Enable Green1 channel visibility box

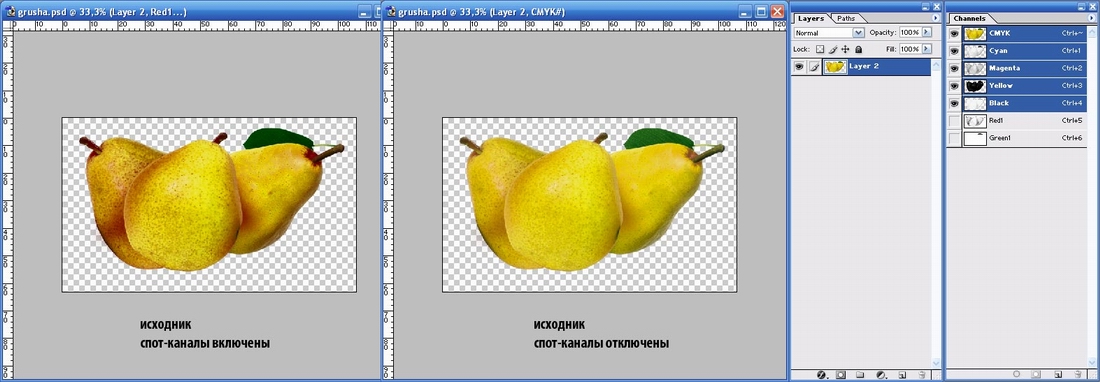click(x=953, y=138)
